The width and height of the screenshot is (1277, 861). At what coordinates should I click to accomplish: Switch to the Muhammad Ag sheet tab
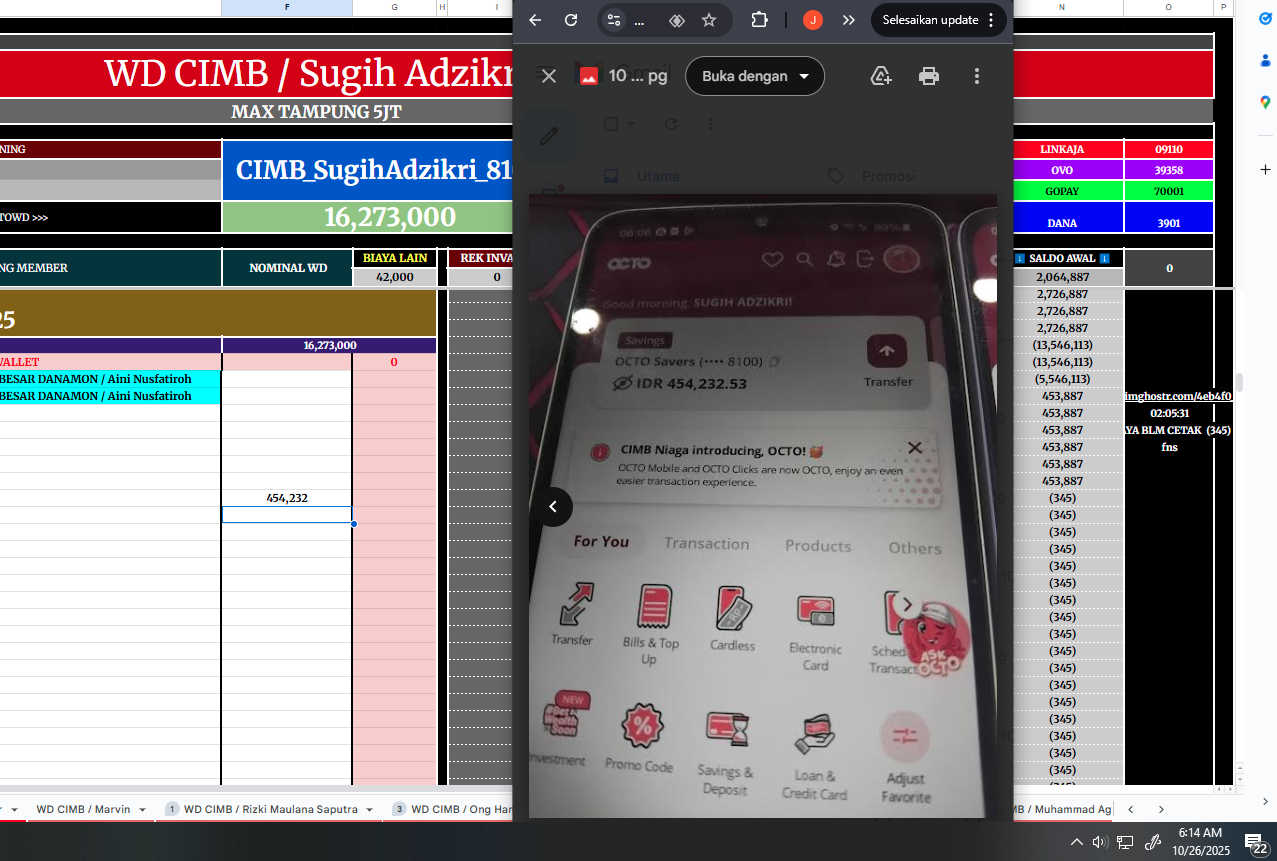tap(1064, 809)
